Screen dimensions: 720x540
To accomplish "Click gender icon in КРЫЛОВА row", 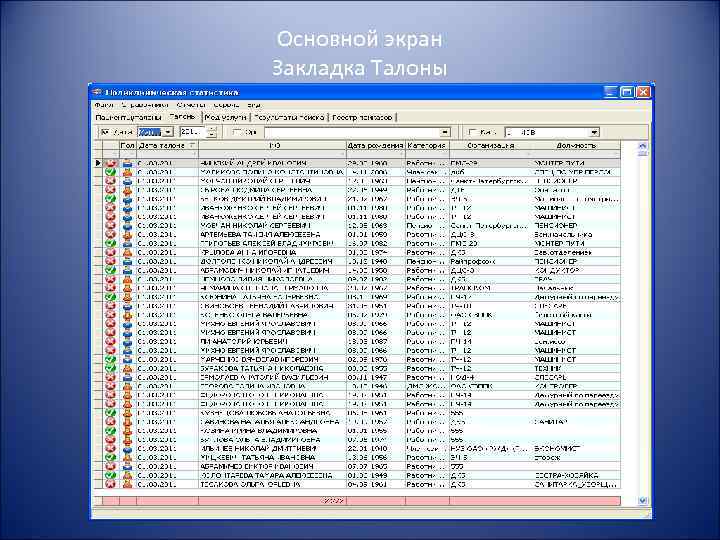I will click(127, 253).
